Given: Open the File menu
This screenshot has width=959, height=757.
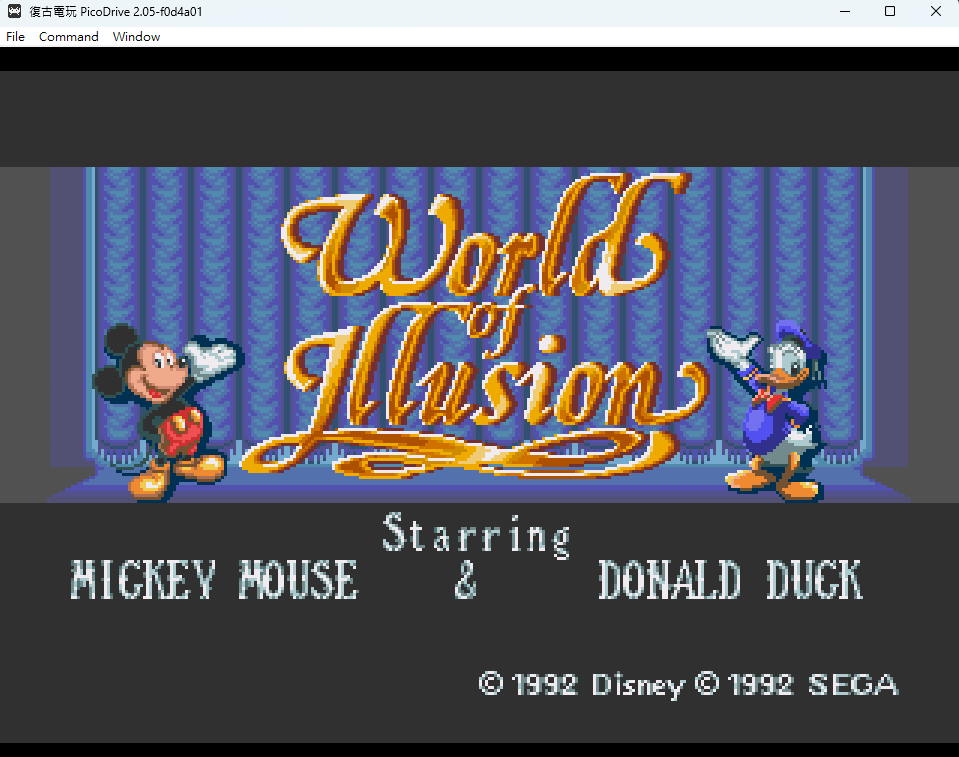Looking at the screenshot, I should (15, 37).
